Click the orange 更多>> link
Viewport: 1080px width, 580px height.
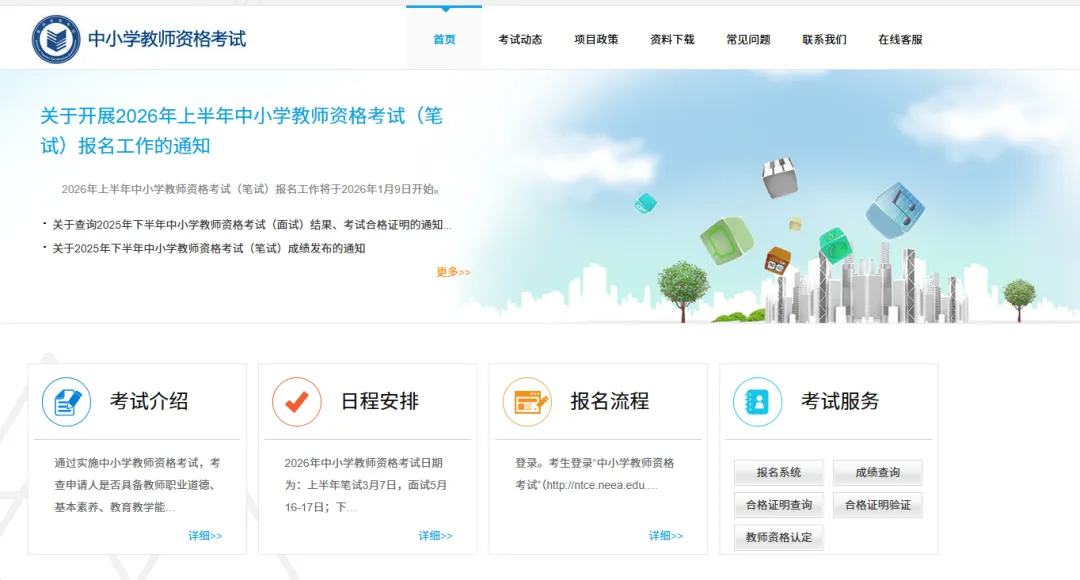coord(453,272)
